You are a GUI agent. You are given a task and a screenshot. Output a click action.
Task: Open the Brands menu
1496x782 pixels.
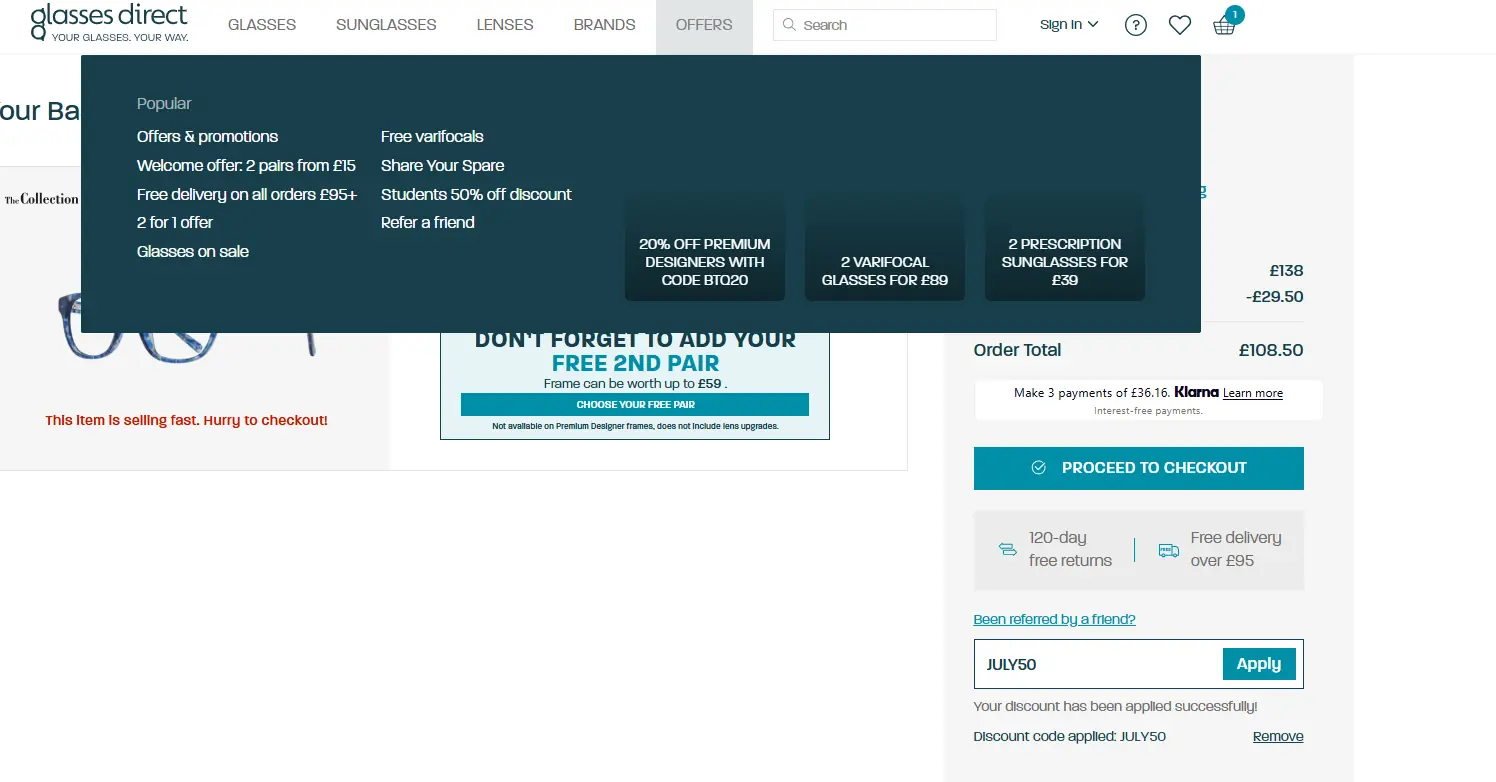tap(604, 25)
